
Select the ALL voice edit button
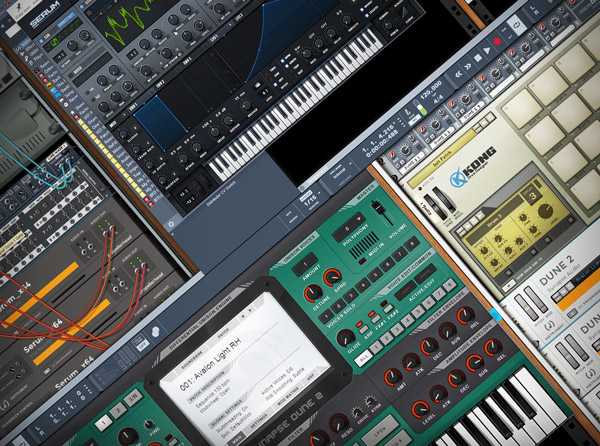click(x=363, y=359)
